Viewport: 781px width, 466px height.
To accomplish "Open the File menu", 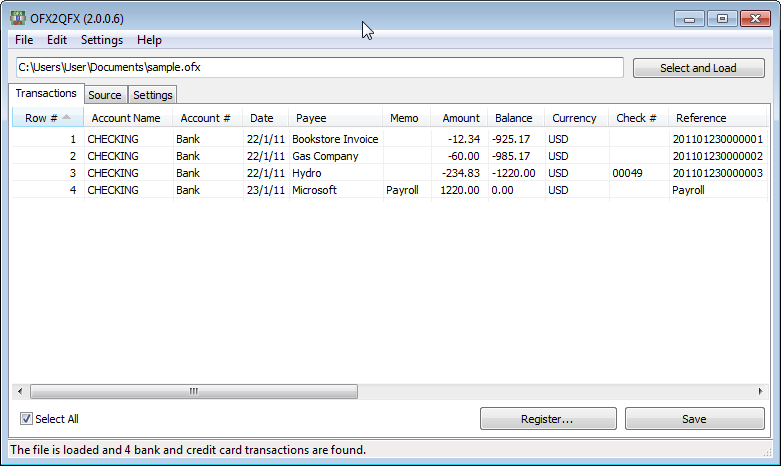I will [24, 40].
